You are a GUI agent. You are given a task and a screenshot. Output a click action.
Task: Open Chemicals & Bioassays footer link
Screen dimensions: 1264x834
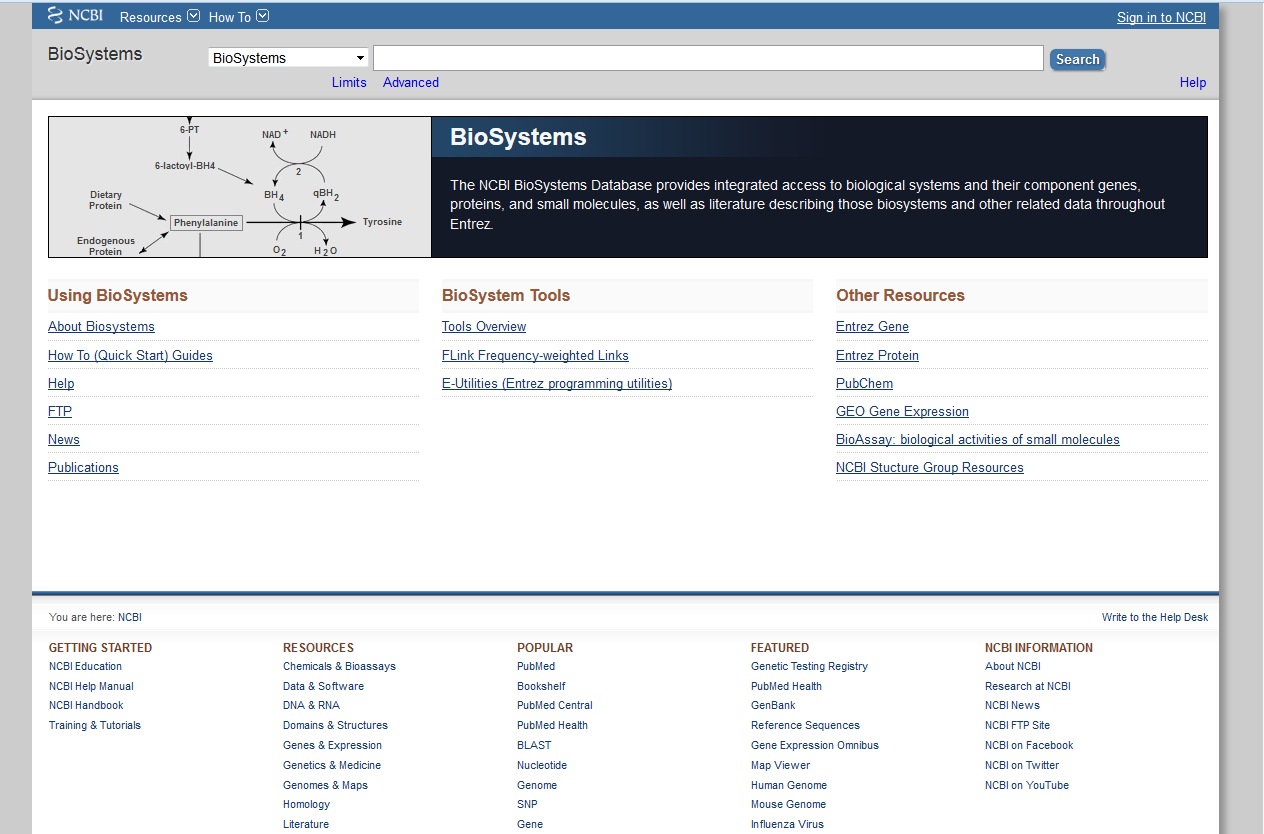(x=339, y=666)
